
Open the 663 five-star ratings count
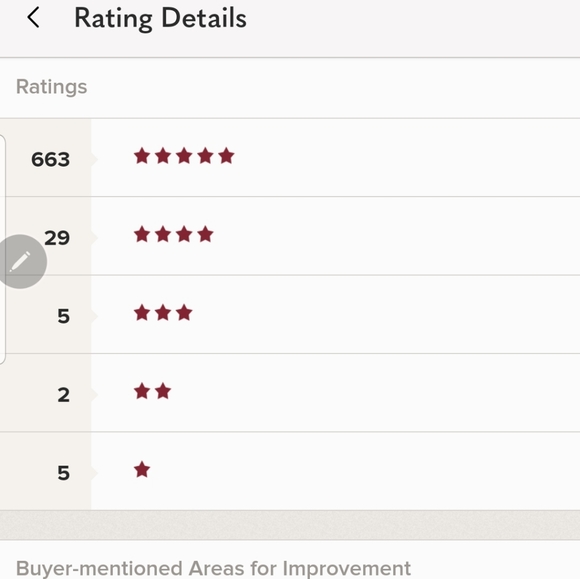[51, 159]
